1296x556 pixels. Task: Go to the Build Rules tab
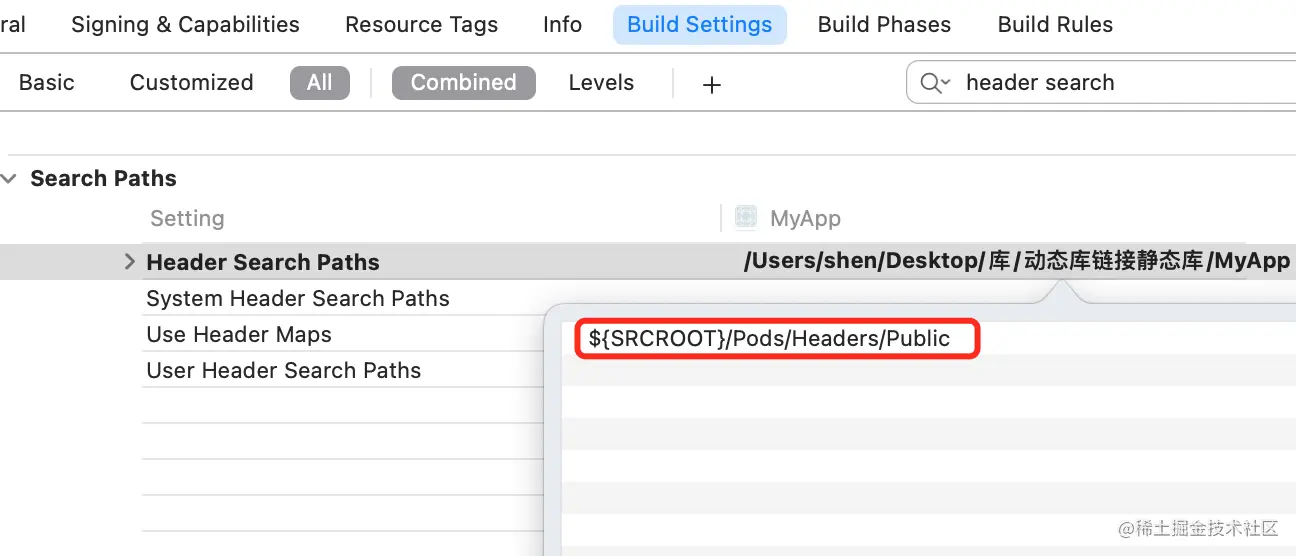[x=1055, y=25]
